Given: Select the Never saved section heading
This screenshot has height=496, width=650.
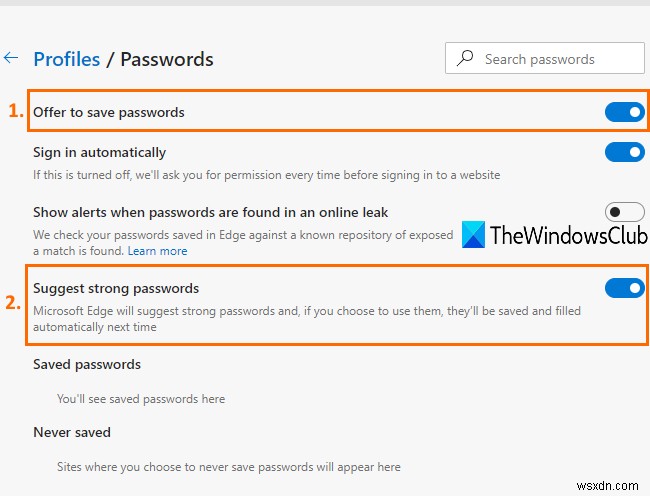Looking at the screenshot, I should pos(72,432).
